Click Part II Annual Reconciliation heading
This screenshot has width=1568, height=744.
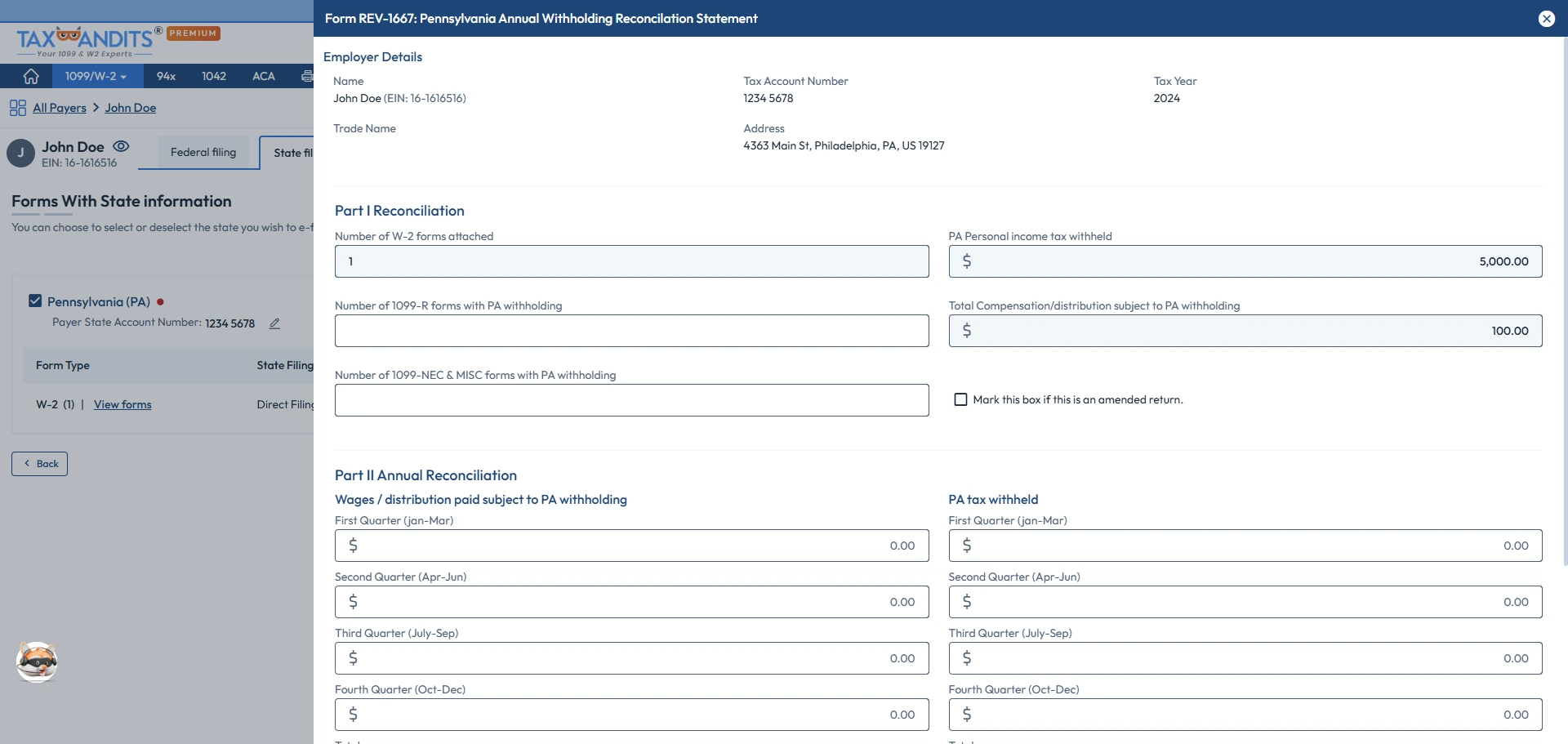pyautogui.click(x=425, y=475)
